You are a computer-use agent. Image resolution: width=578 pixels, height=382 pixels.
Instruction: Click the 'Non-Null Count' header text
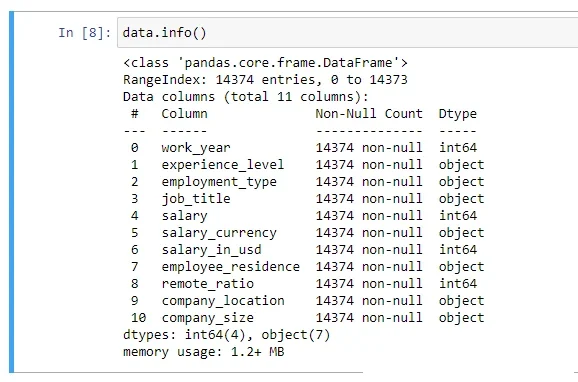(x=369, y=114)
